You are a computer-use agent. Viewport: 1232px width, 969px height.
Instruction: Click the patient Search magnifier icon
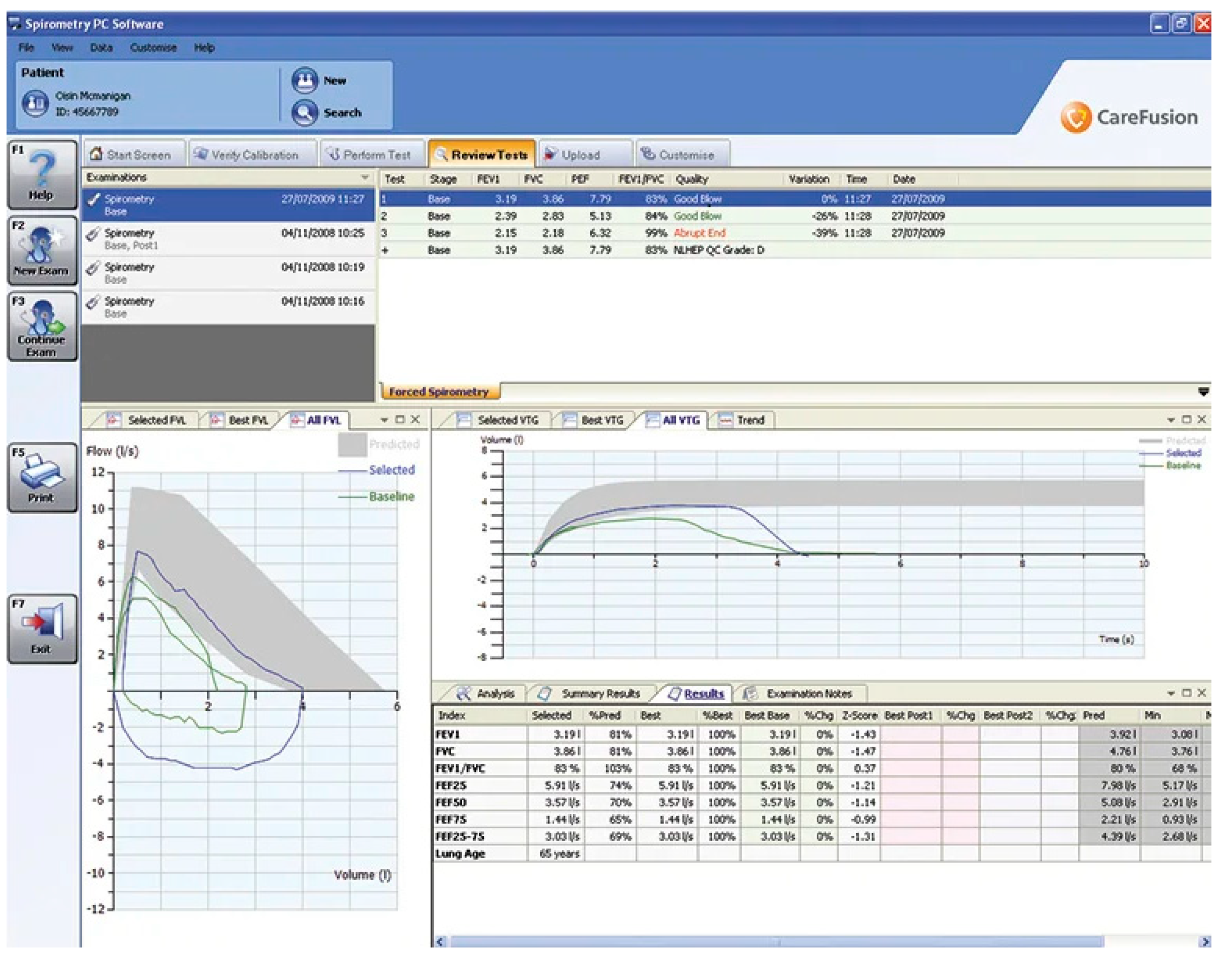tap(305, 112)
